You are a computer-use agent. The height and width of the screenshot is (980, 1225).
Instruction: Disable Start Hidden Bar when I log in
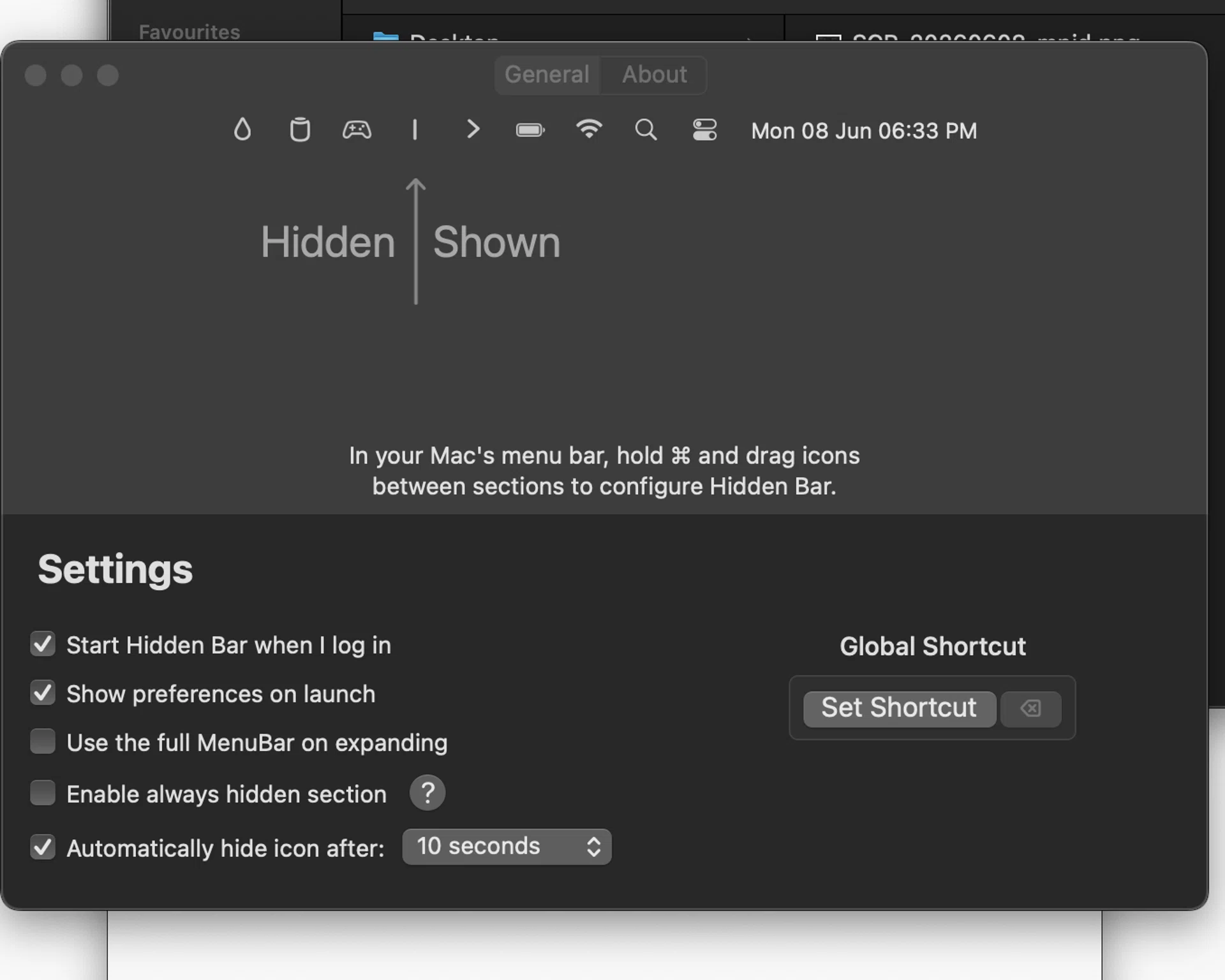(43, 644)
